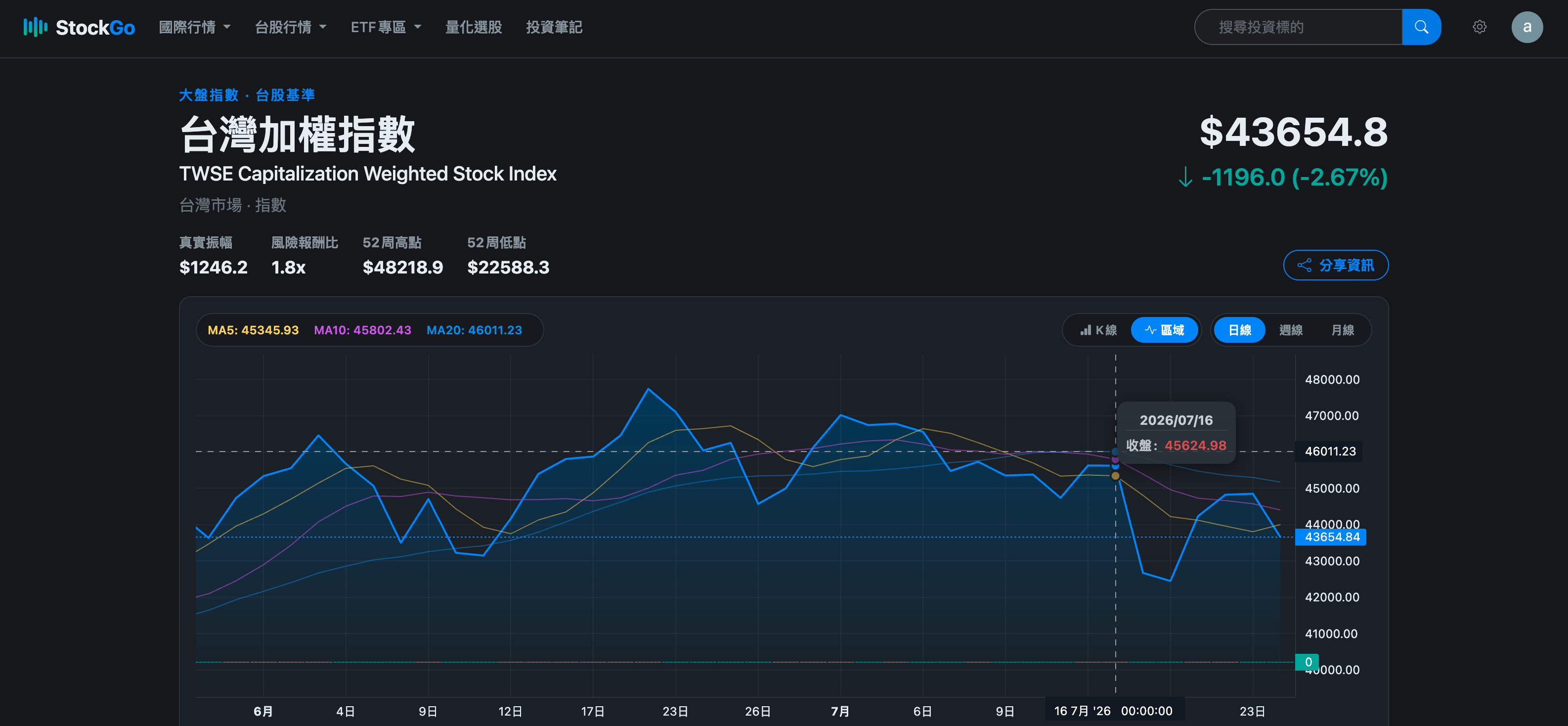
Task: Click the 台股基準 breadcrumb link
Action: point(285,95)
